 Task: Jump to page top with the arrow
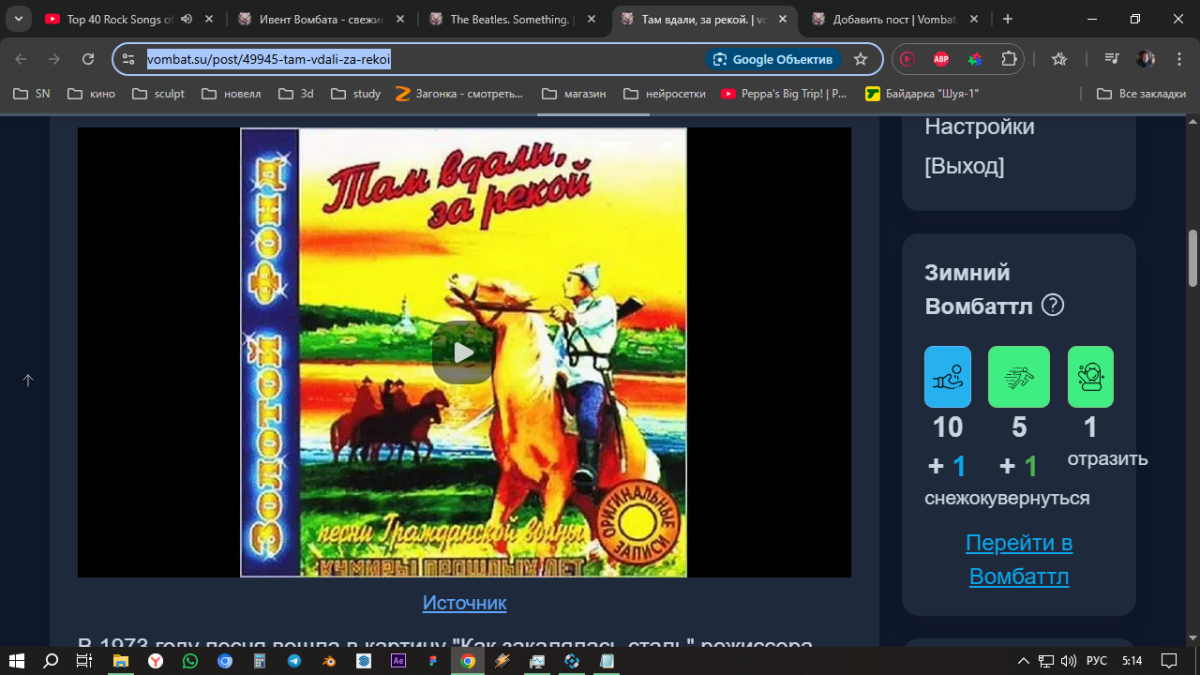tap(28, 380)
